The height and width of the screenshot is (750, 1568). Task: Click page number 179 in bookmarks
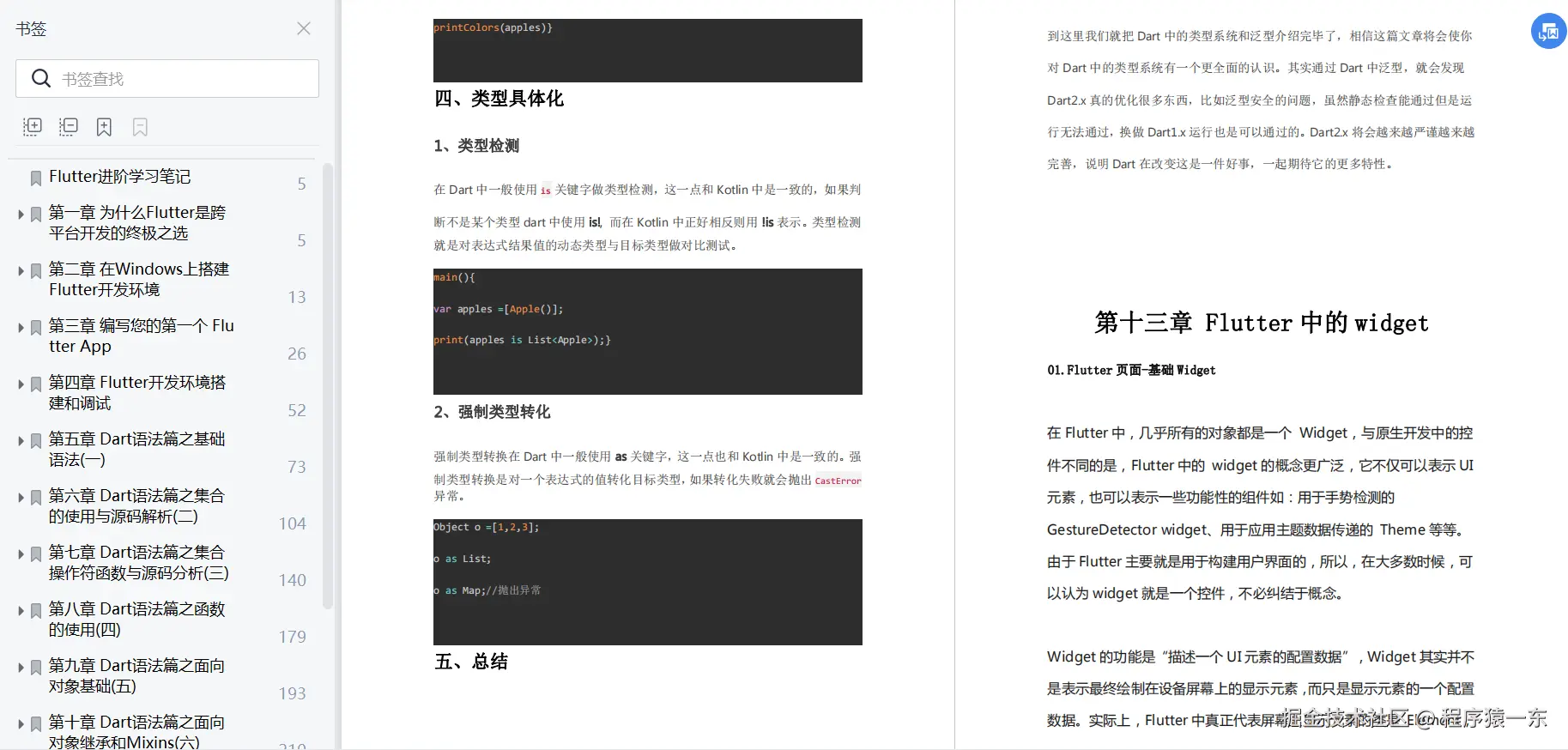(x=293, y=637)
